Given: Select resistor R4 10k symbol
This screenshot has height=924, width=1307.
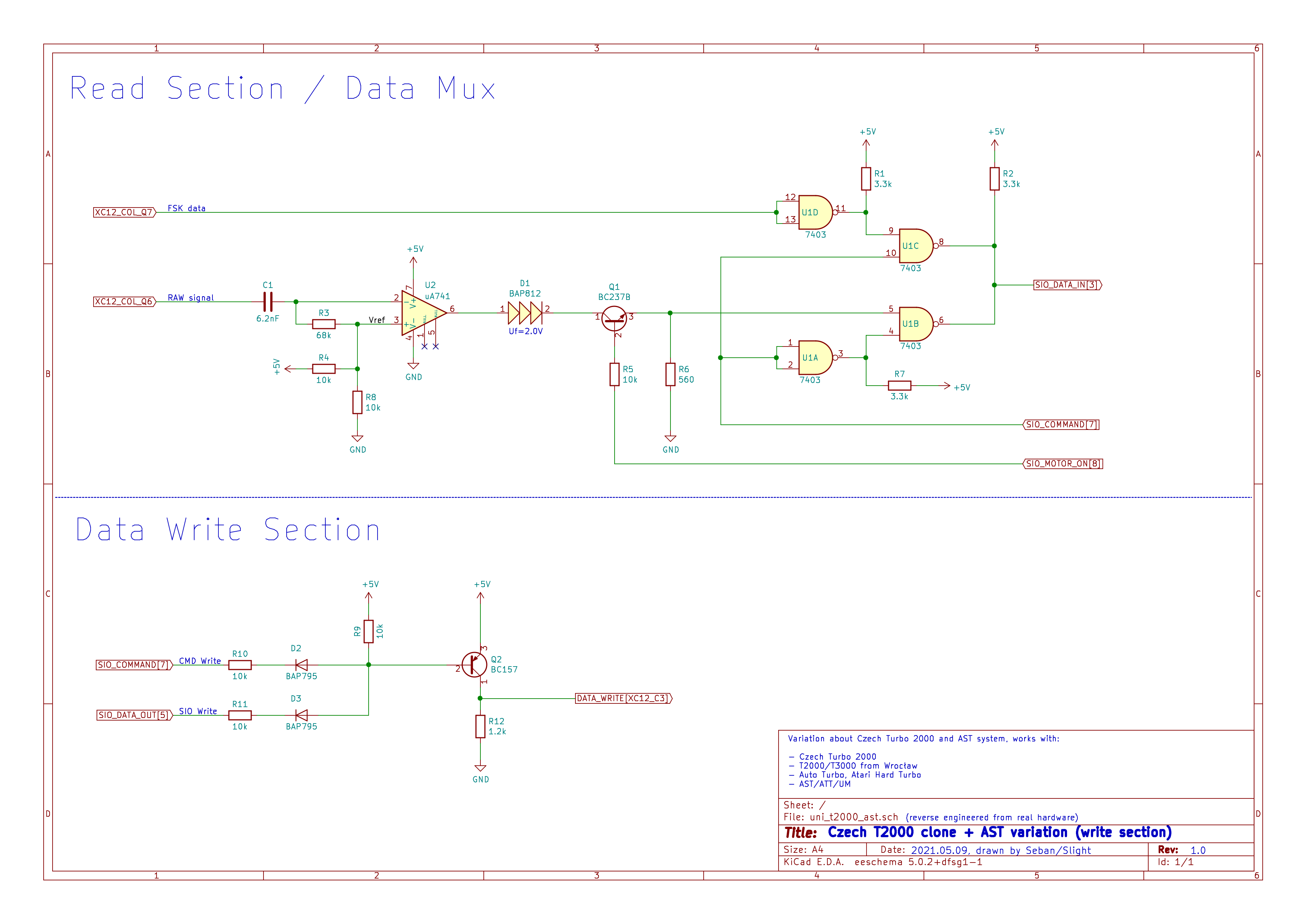Looking at the screenshot, I should click(323, 369).
